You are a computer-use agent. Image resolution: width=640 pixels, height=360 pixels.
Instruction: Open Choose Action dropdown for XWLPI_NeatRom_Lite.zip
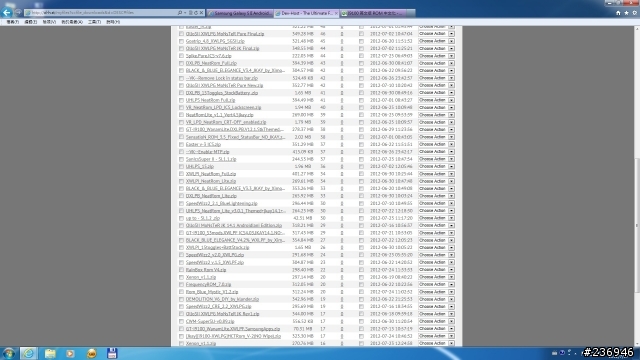(x=436, y=181)
